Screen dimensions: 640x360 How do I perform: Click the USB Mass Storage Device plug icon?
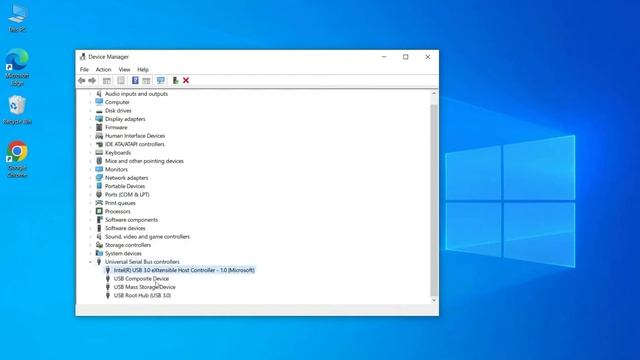108,287
